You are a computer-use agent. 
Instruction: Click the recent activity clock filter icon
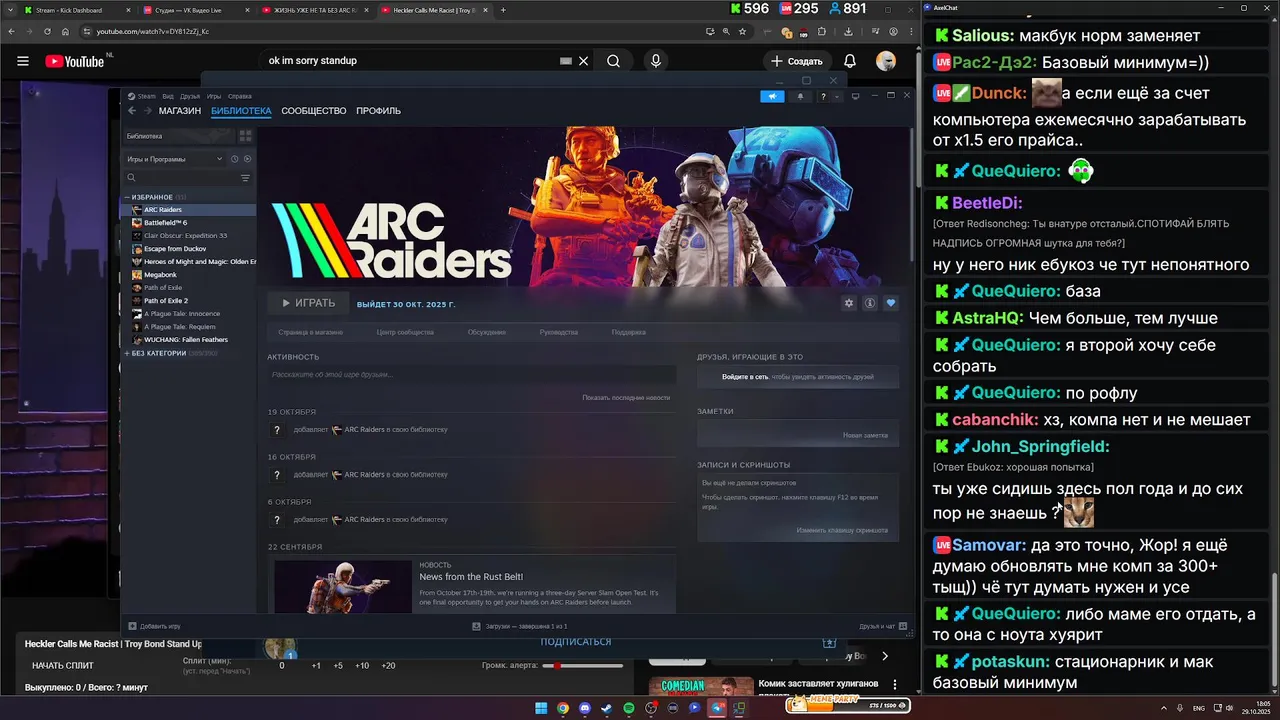pos(234,159)
